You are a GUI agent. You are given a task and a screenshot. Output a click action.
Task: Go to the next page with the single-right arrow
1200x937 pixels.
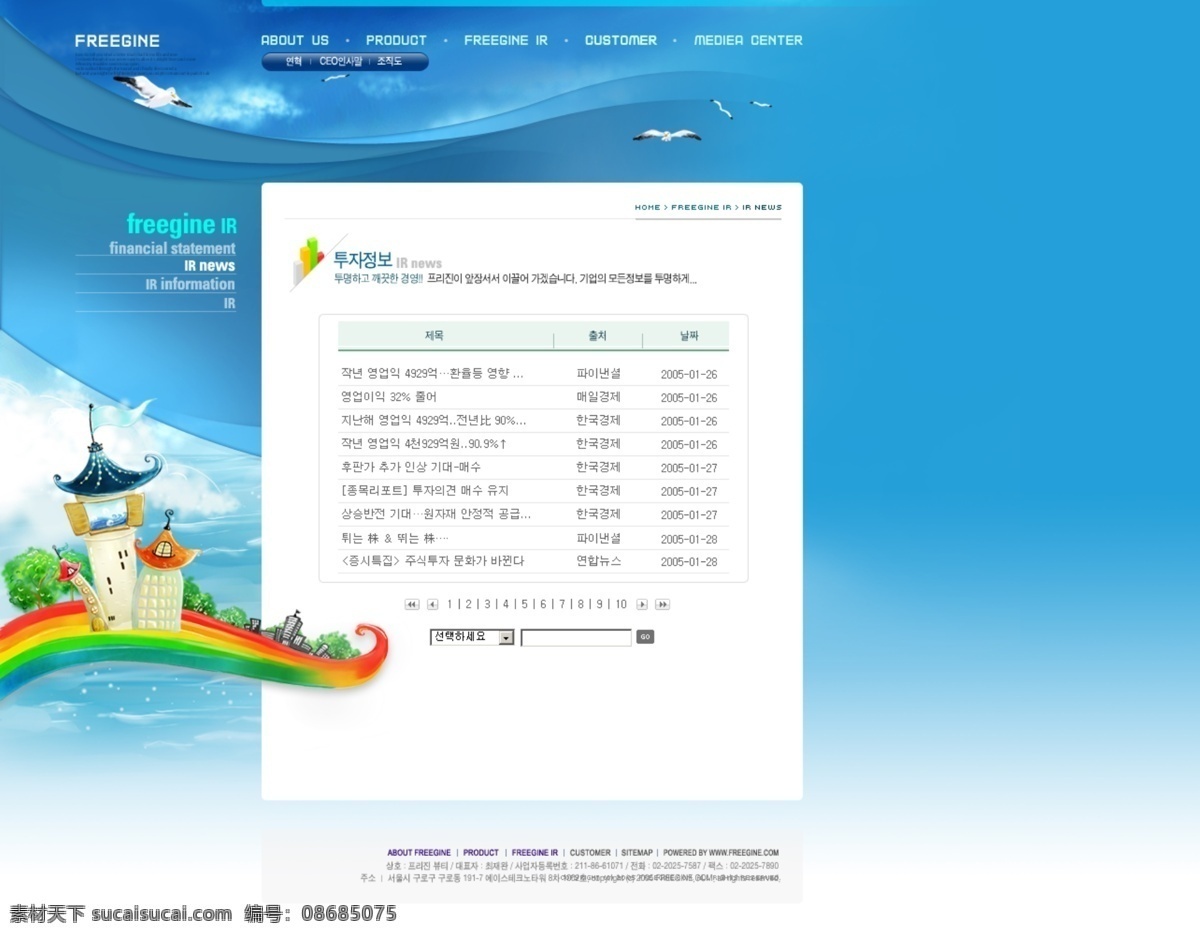click(642, 604)
